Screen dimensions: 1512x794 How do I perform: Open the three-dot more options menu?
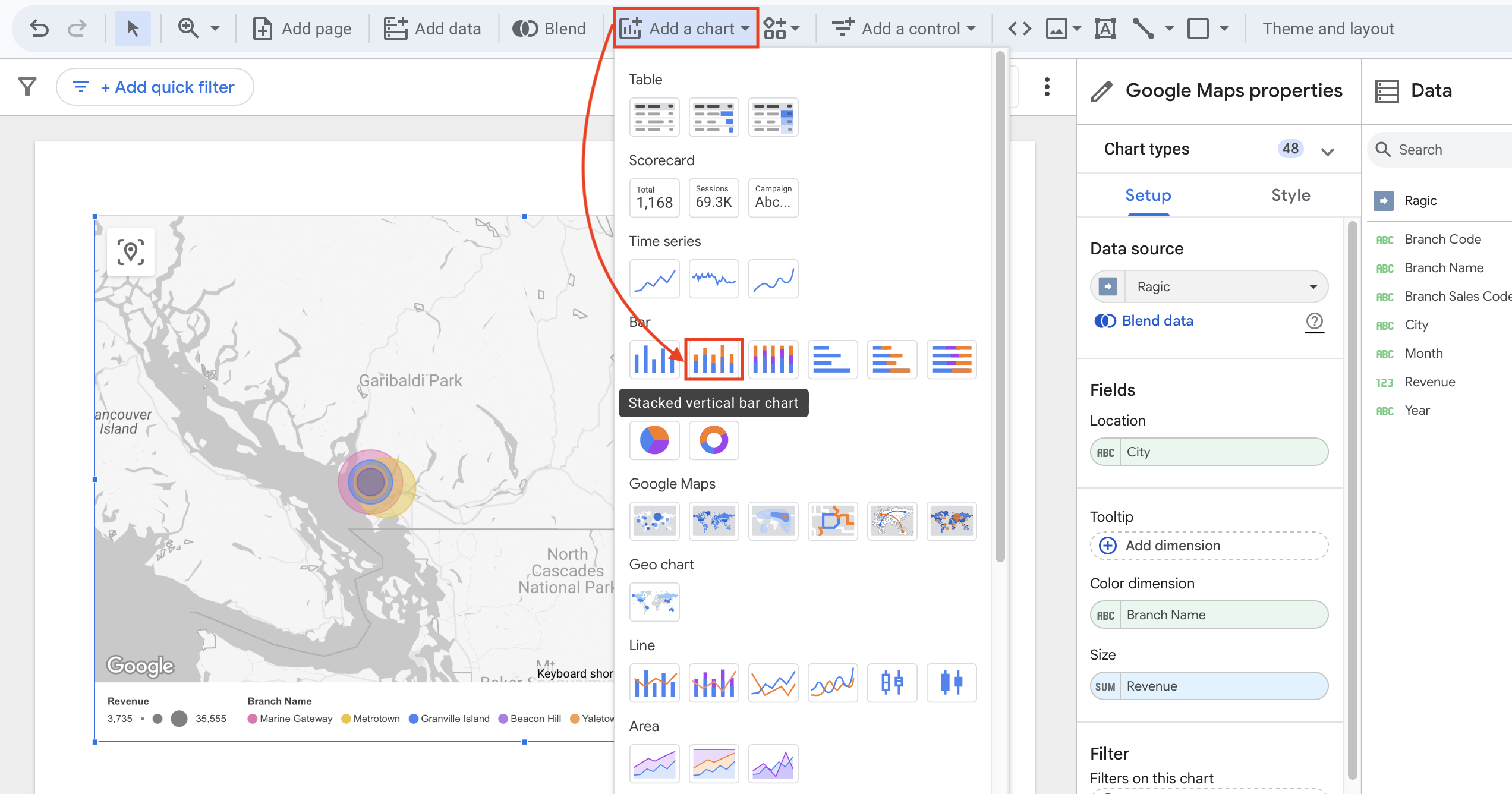pyautogui.click(x=1047, y=87)
